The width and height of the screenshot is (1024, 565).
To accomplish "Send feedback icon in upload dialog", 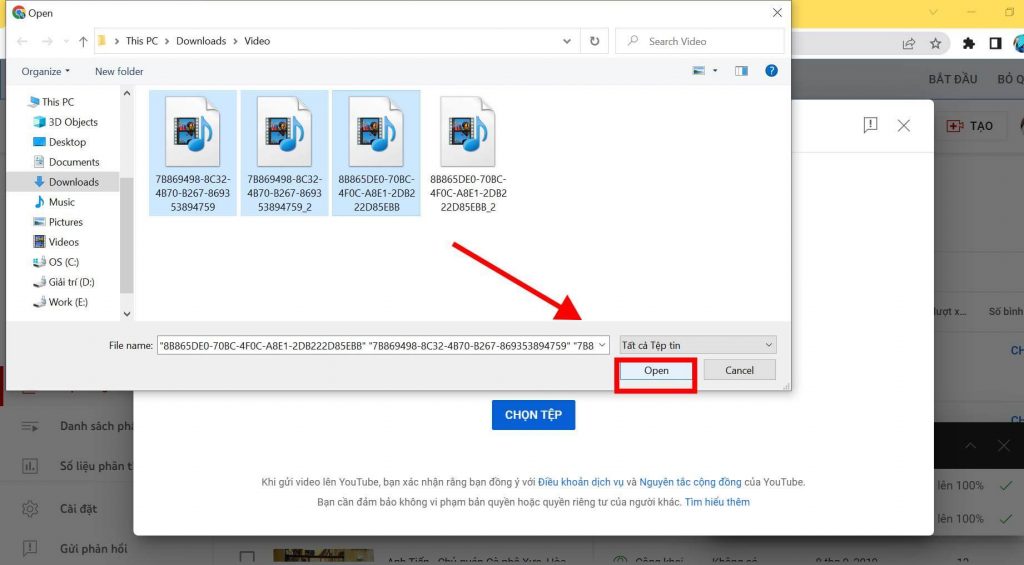I will [870, 125].
